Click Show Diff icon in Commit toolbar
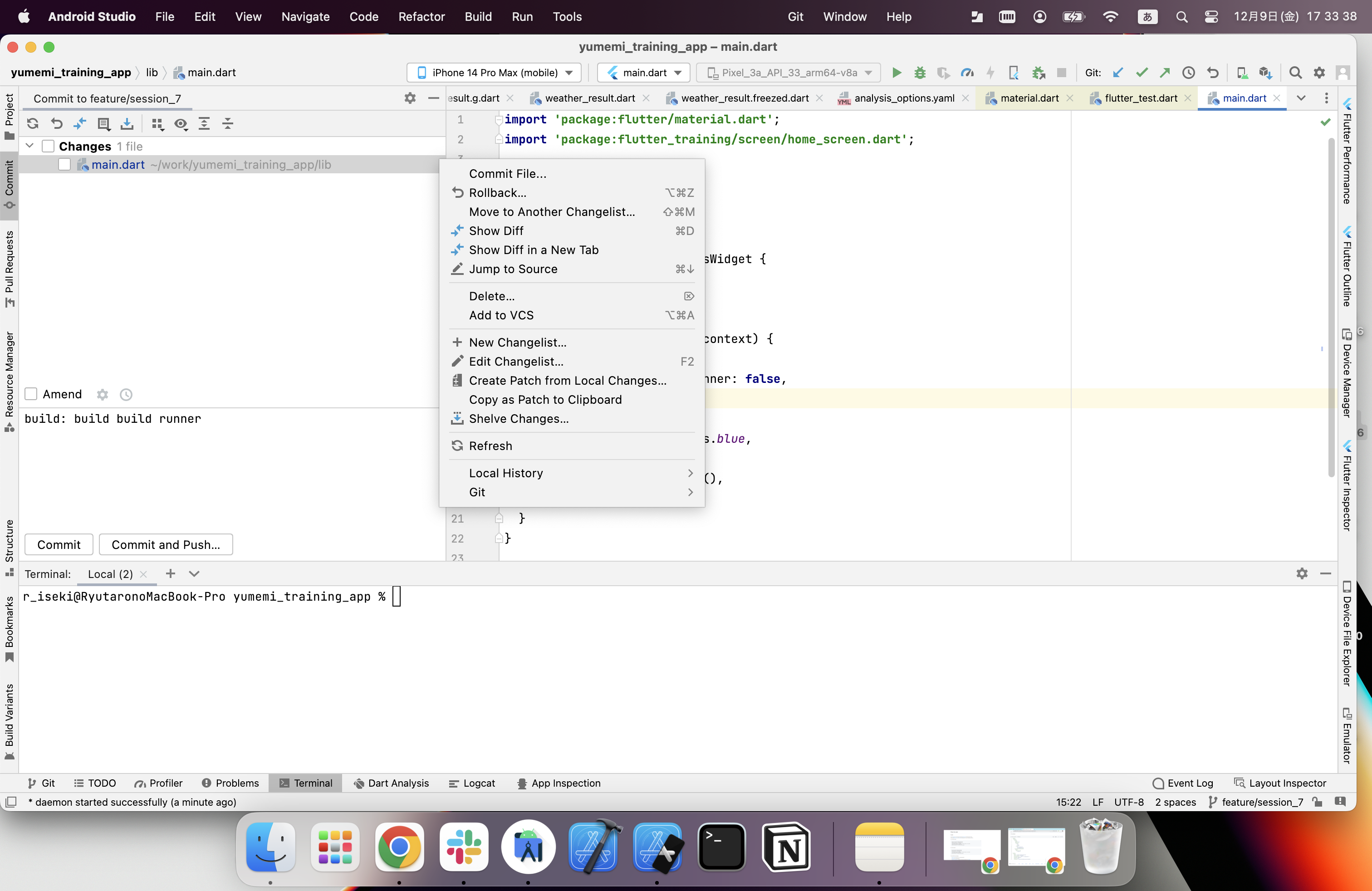The width and height of the screenshot is (1372, 891). pos(80,123)
